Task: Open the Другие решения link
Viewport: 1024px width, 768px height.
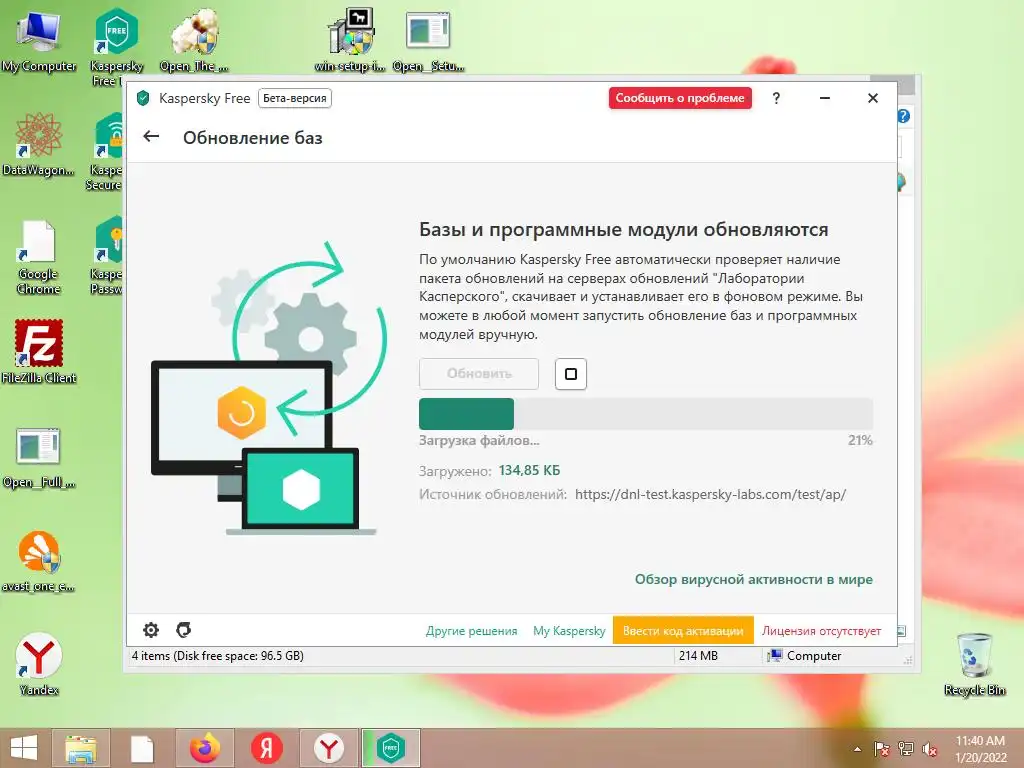Action: [472, 631]
